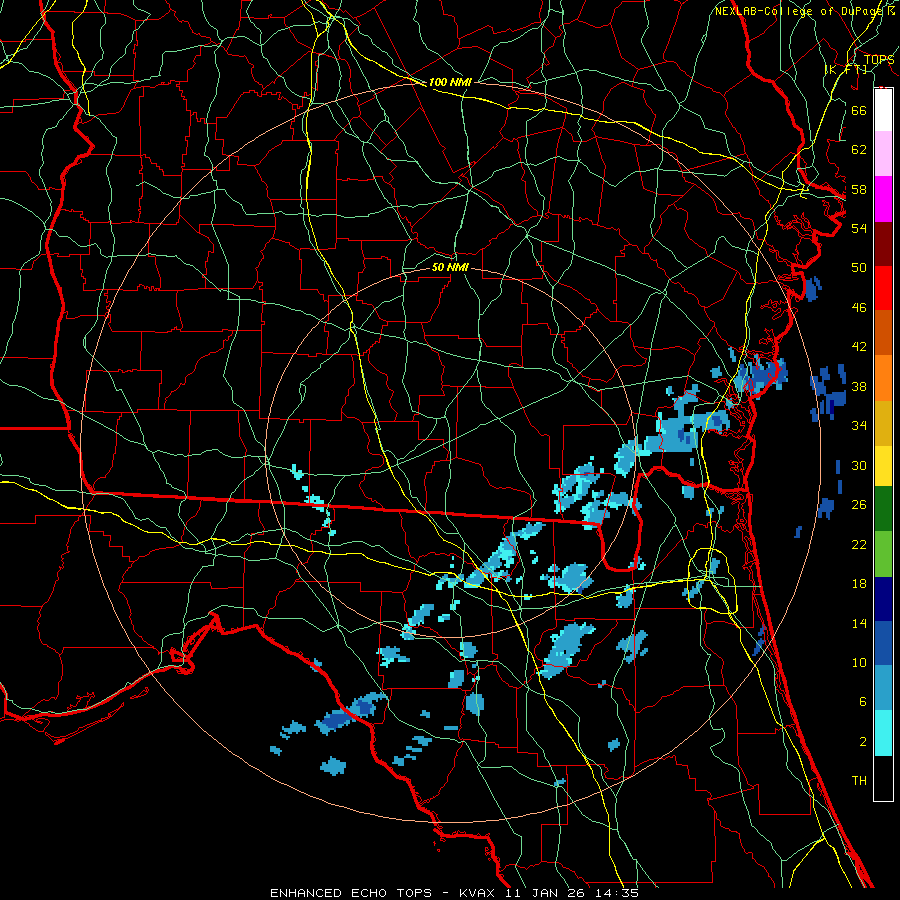Click the '22' legend scale value
Screen dimensions: 900x900
point(859,544)
